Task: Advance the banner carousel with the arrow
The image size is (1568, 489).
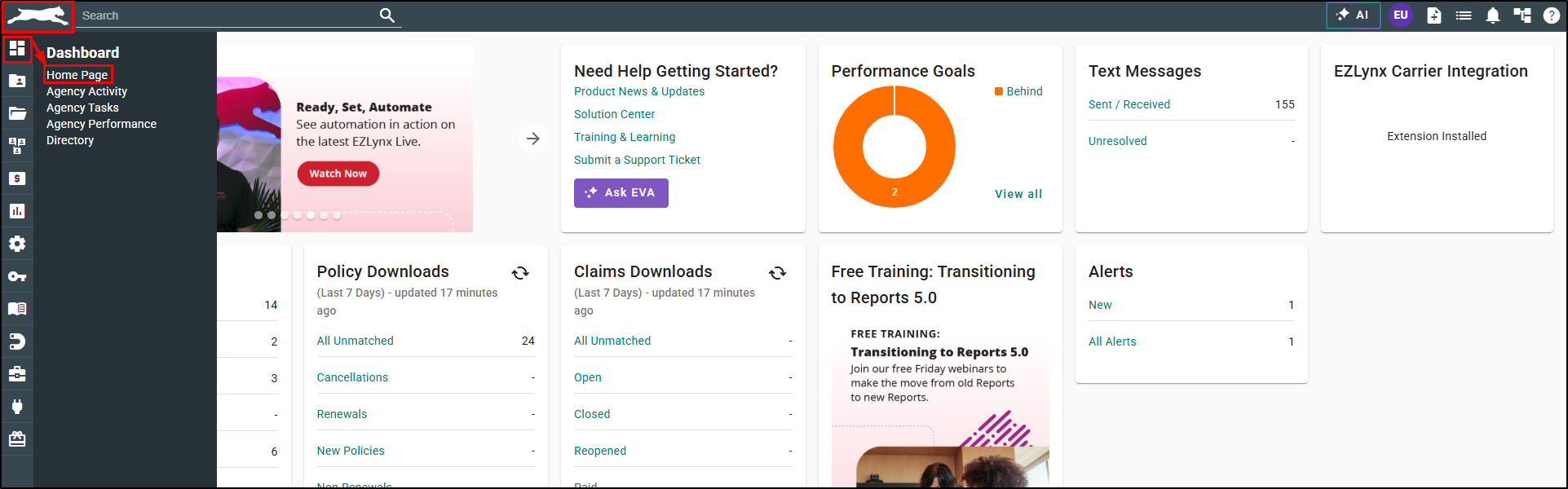Action: point(532,139)
